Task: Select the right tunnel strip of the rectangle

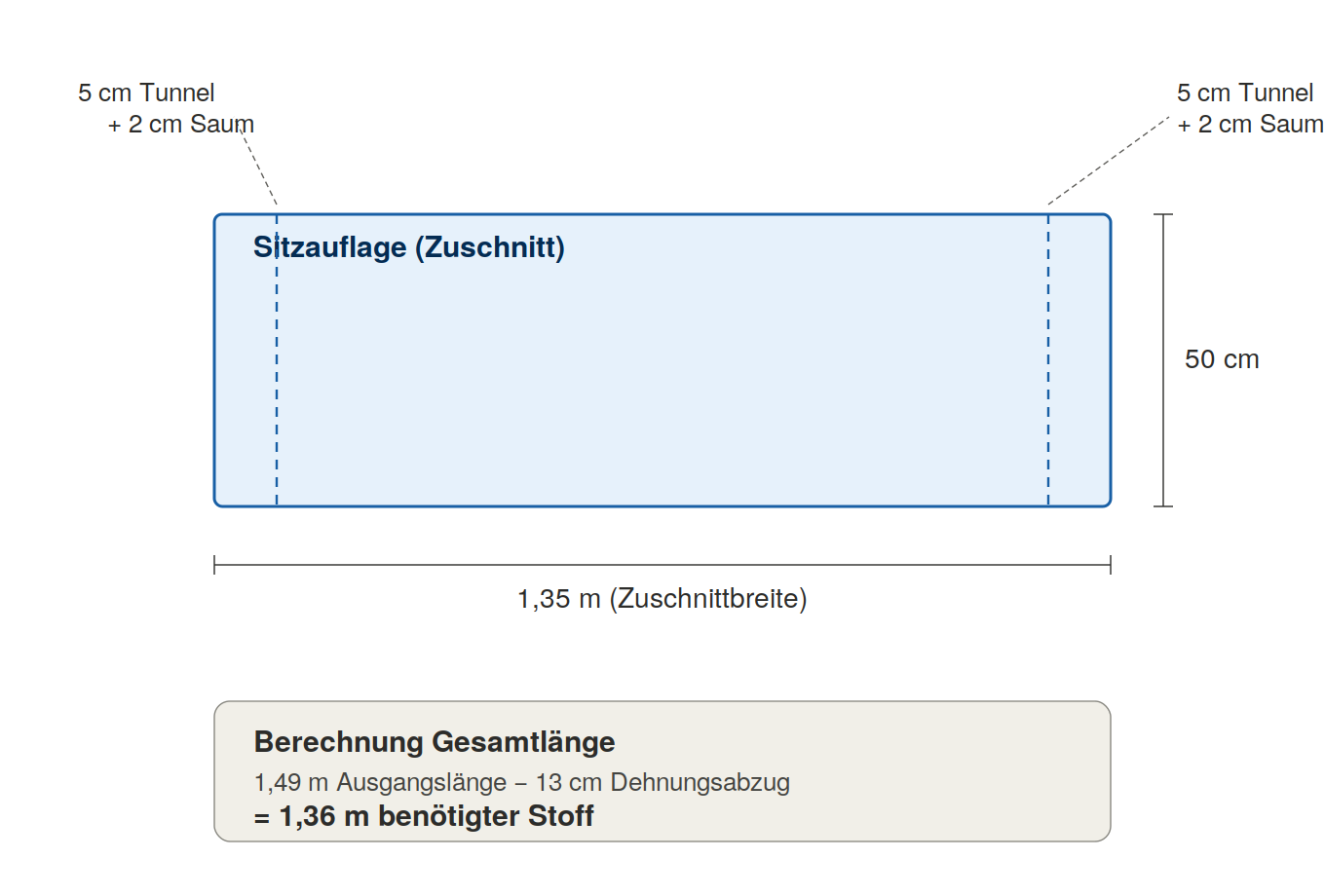Action: pos(1079,360)
